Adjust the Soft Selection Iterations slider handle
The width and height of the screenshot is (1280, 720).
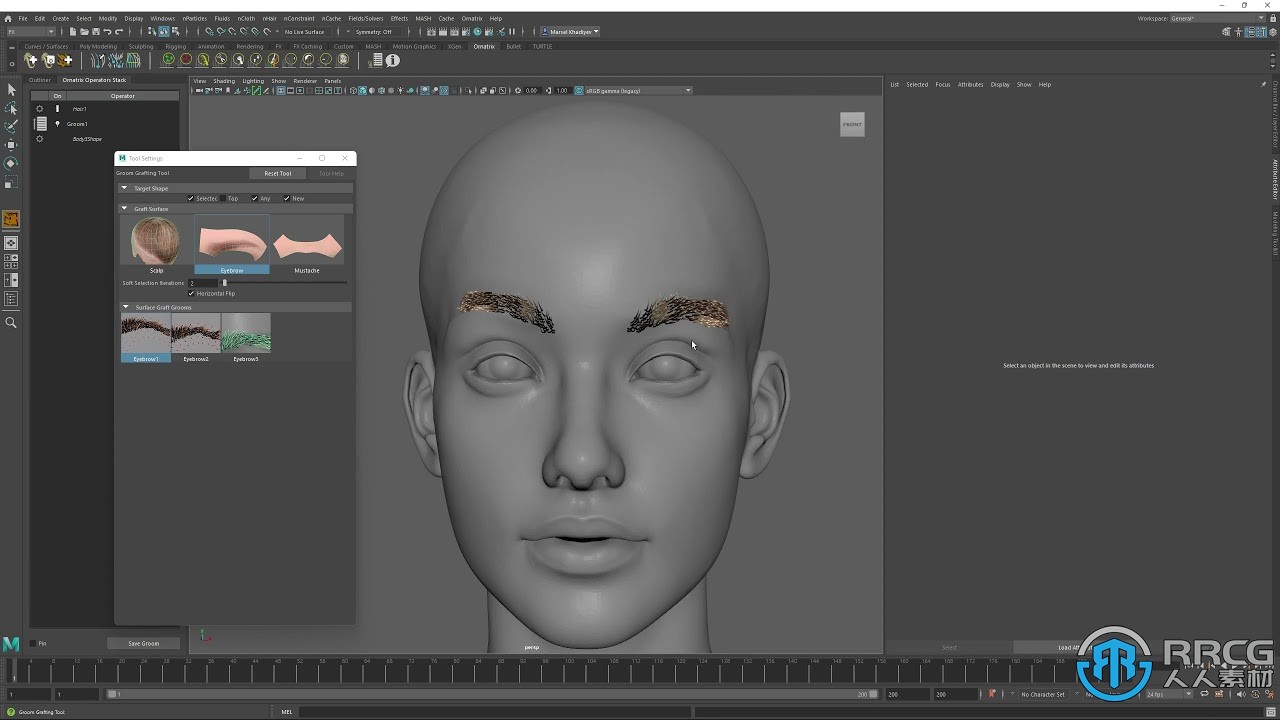(224, 283)
